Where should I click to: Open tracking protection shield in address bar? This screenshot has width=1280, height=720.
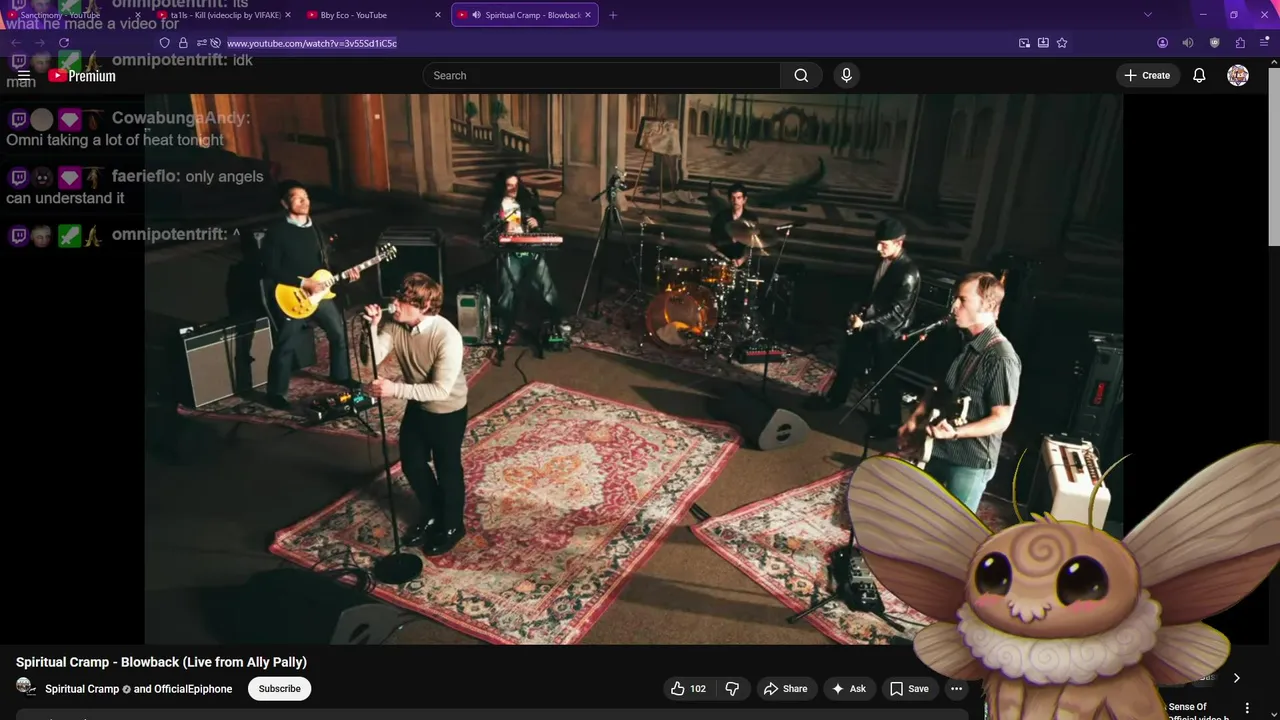coord(165,43)
